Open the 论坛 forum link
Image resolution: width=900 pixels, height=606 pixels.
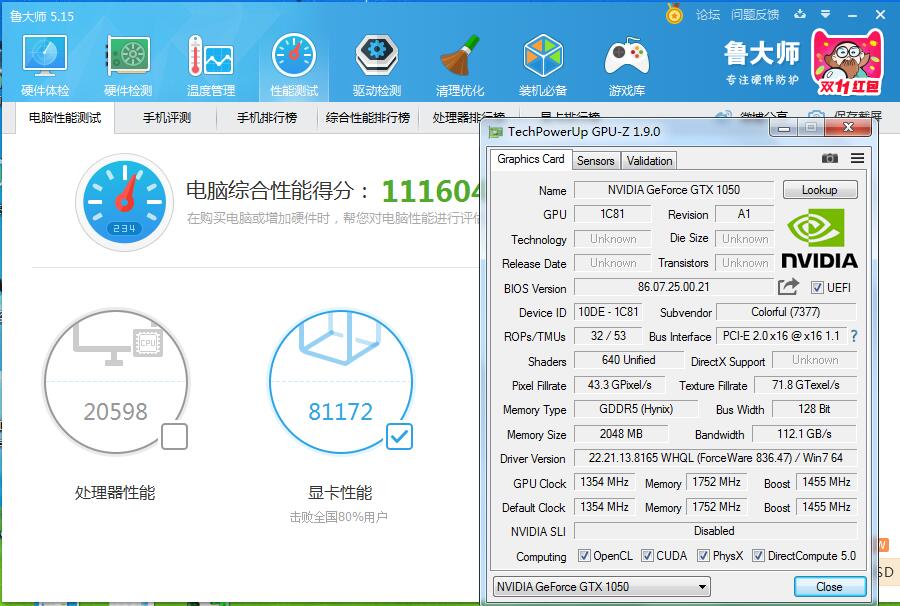[x=708, y=14]
